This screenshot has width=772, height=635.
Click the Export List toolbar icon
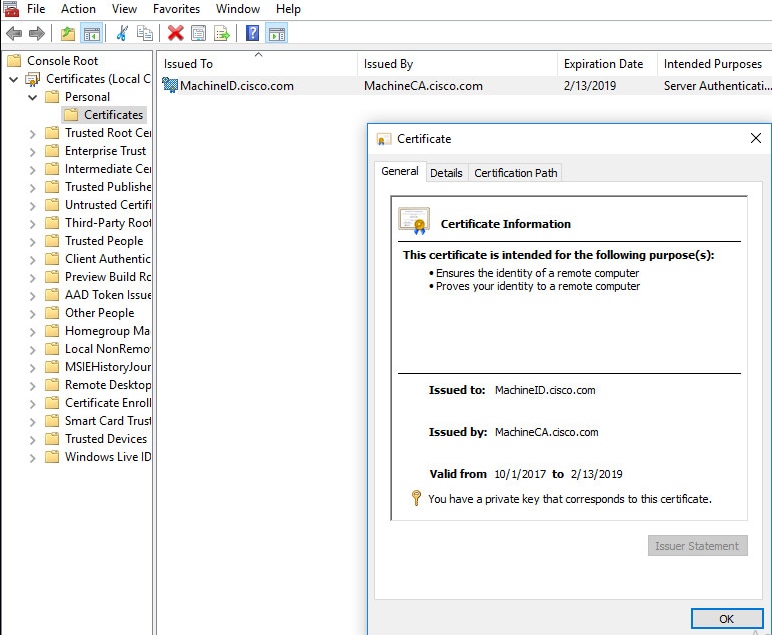(x=222, y=33)
